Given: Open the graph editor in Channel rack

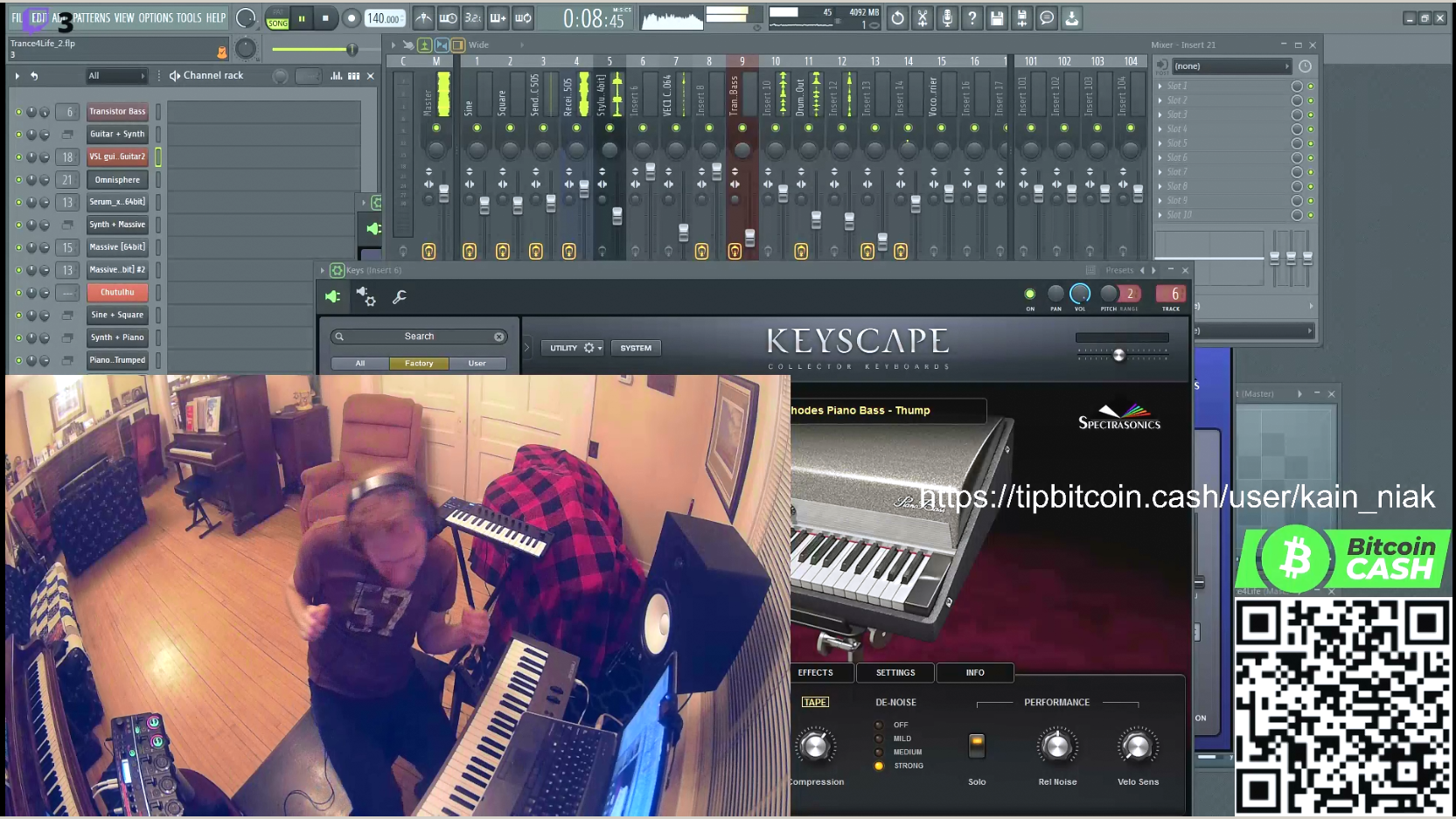Looking at the screenshot, I should click(x=337, y=76).
